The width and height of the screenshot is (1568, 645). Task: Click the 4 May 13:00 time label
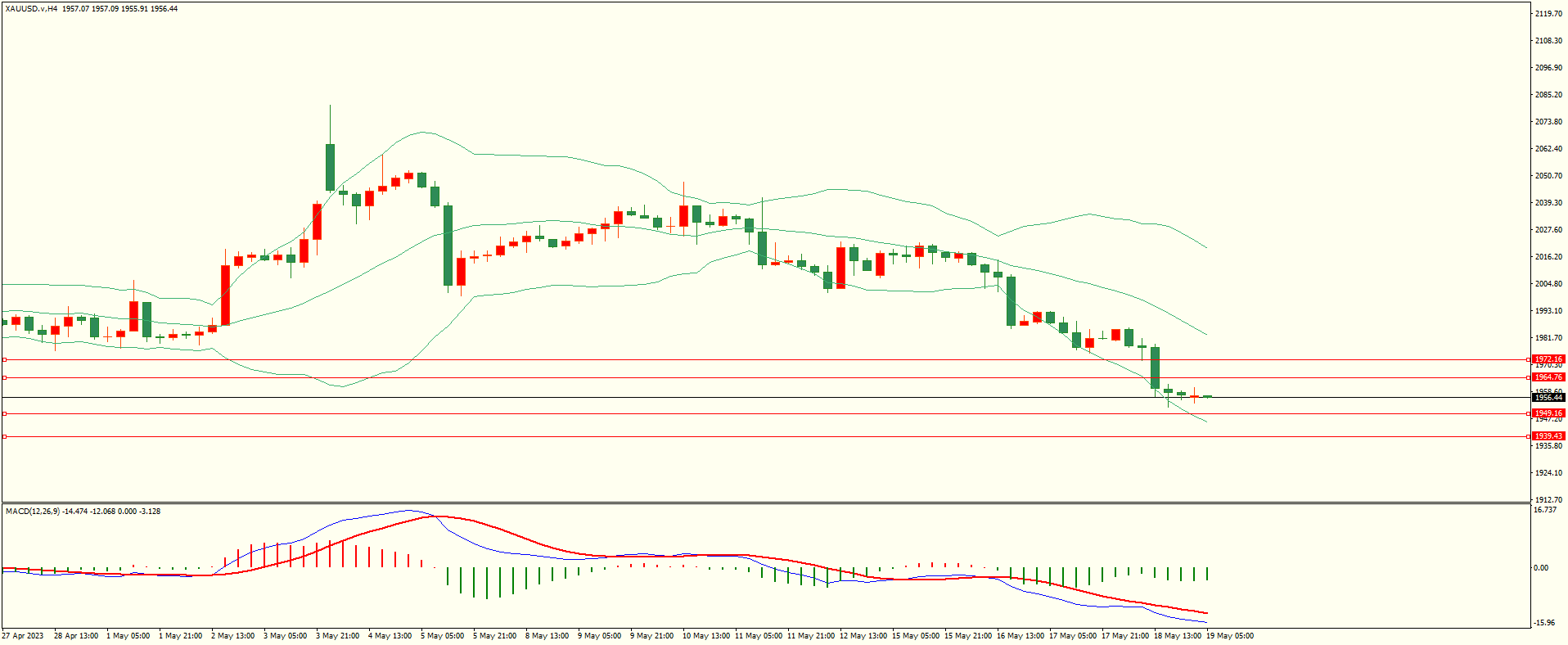tap(390, 636)
